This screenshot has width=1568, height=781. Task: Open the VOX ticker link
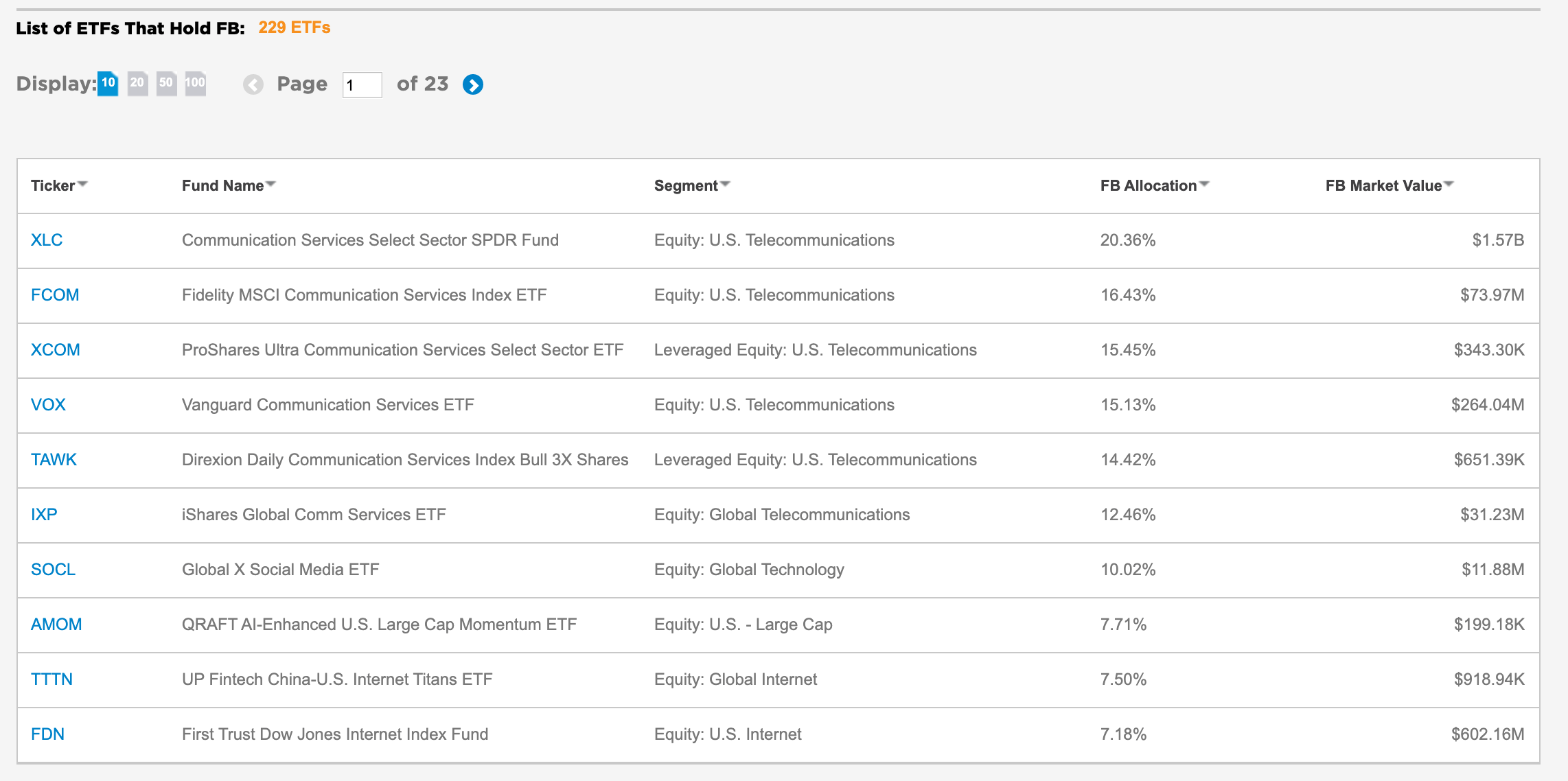(x=48, y=404)
